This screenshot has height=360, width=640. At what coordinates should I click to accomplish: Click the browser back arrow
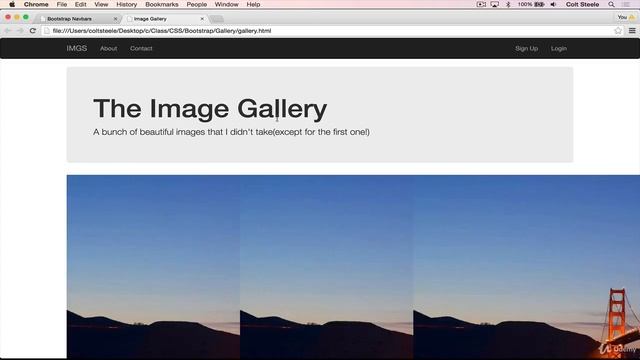pos(7,31)
